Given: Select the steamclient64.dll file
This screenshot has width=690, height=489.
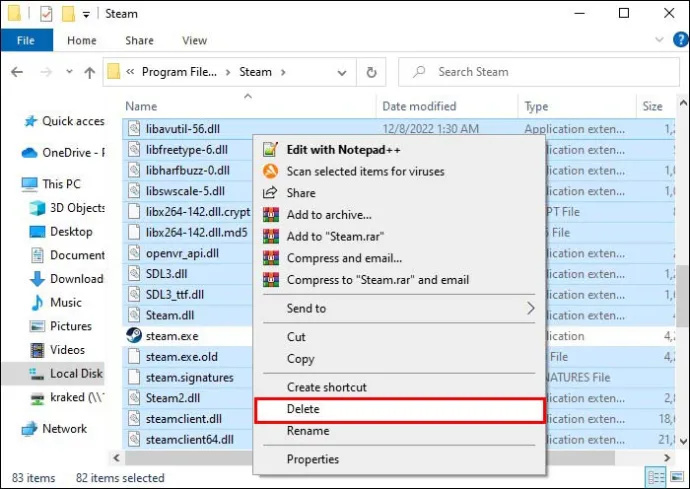Looking at the screenshot, I should pos(190,440).
